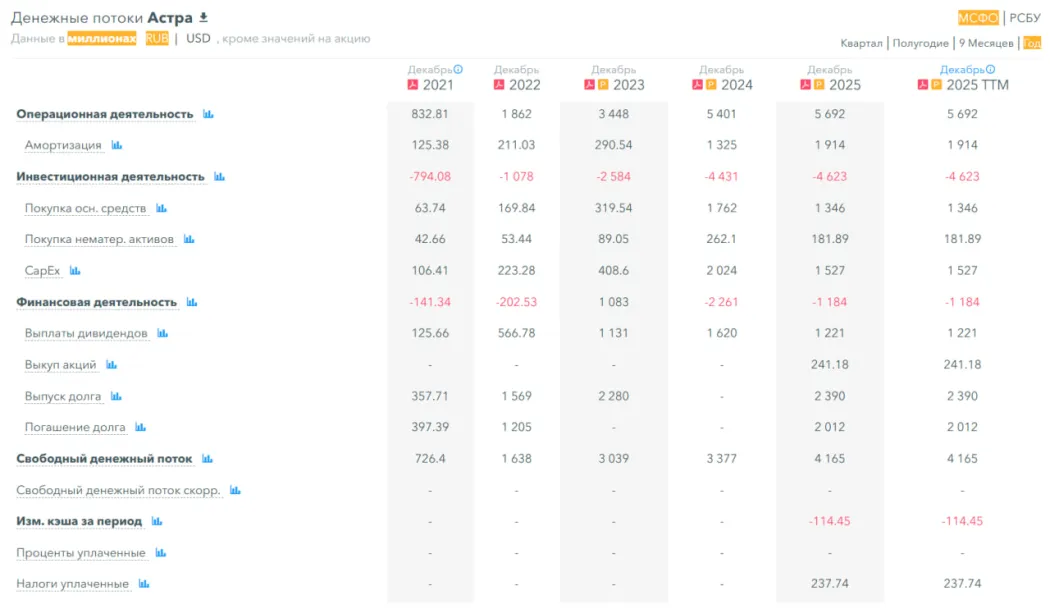
Task: Open CapEx bar chart icon
Action: [75, 271]
